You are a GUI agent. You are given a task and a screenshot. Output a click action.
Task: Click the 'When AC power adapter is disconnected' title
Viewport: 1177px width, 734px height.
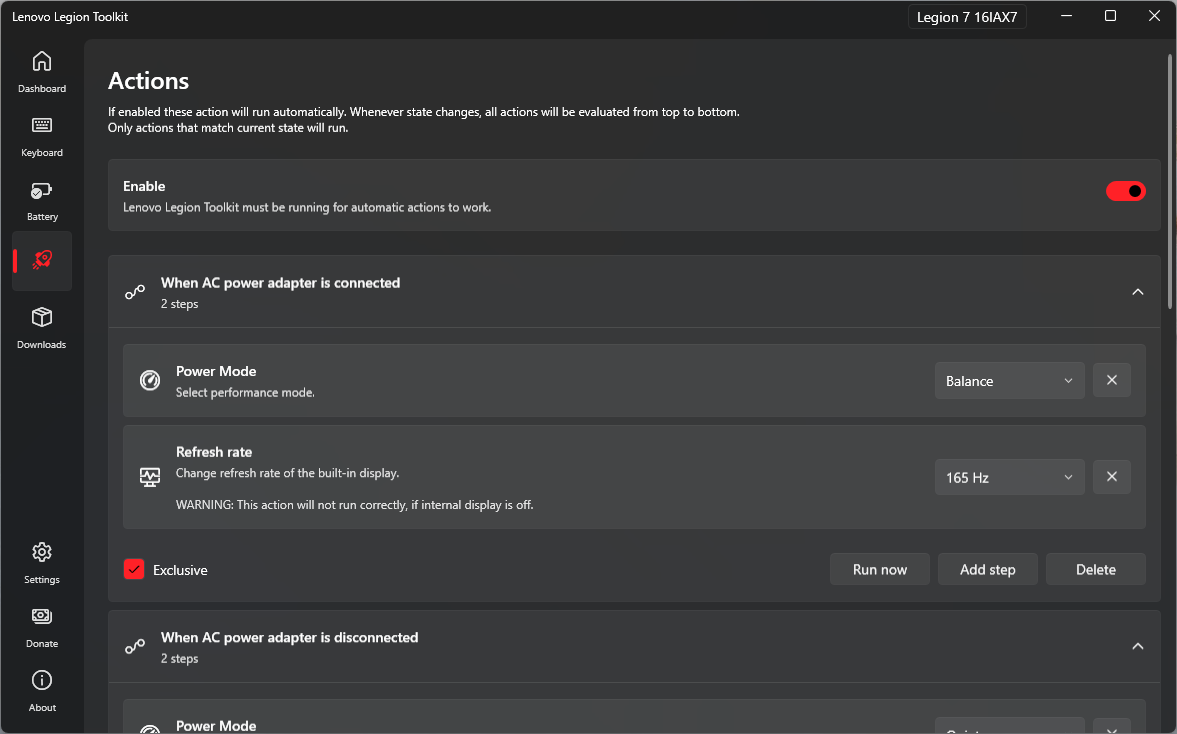point(290,637)
